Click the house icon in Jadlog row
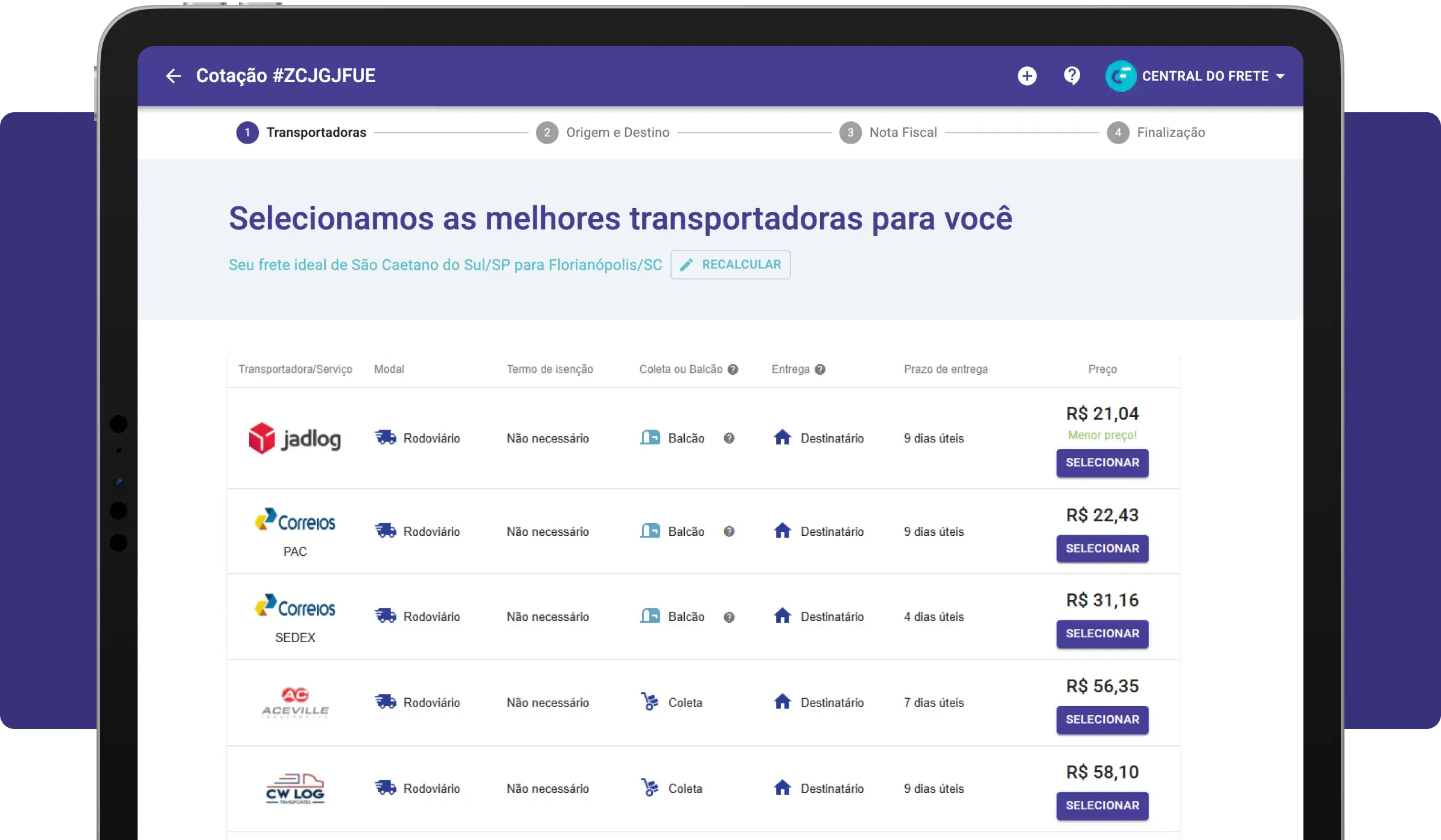Image resolution: width=1441 pixels, height=840 pixels. tap(783, 437)
